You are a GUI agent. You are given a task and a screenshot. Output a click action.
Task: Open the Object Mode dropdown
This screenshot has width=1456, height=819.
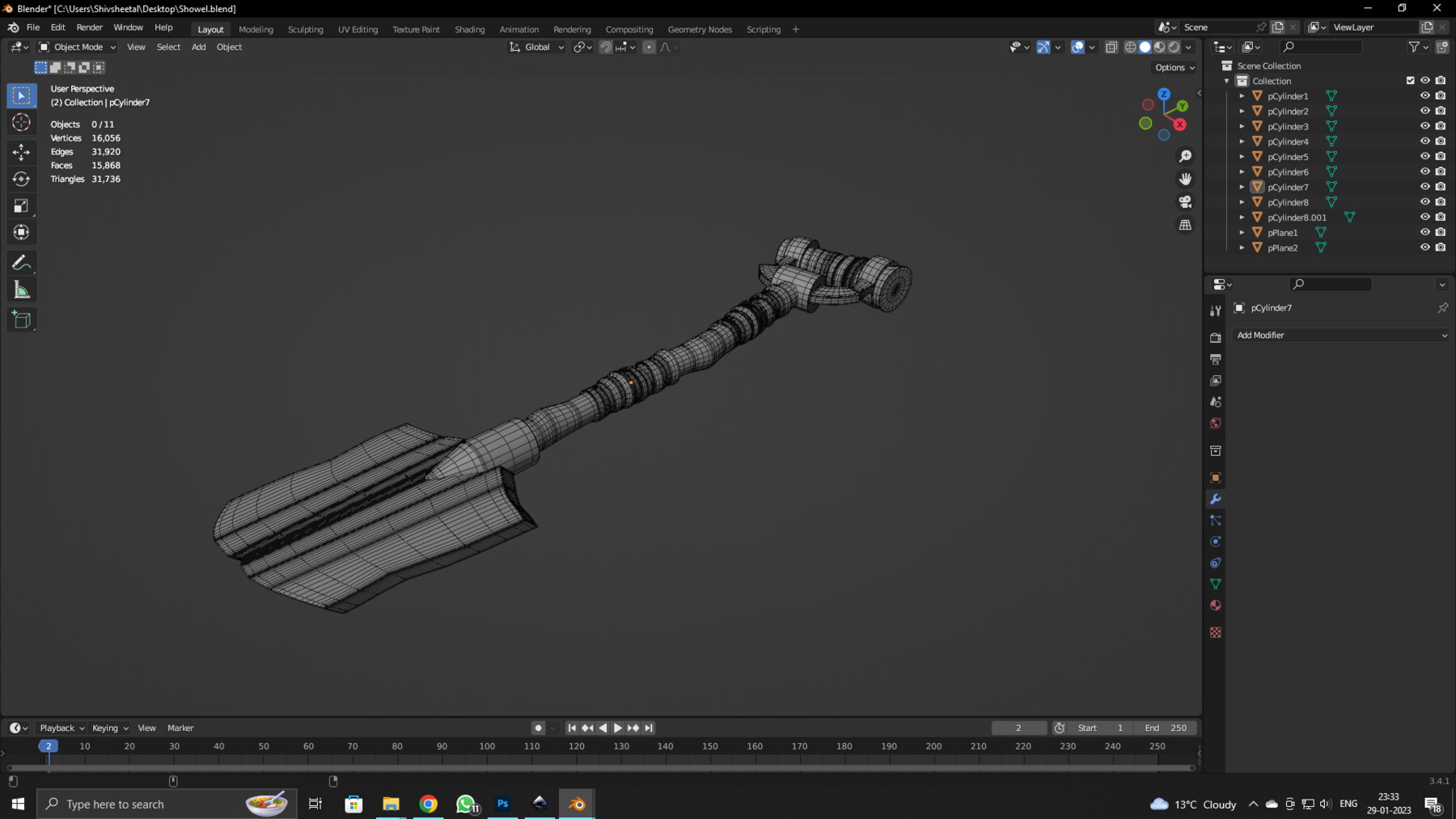[77, 47]
